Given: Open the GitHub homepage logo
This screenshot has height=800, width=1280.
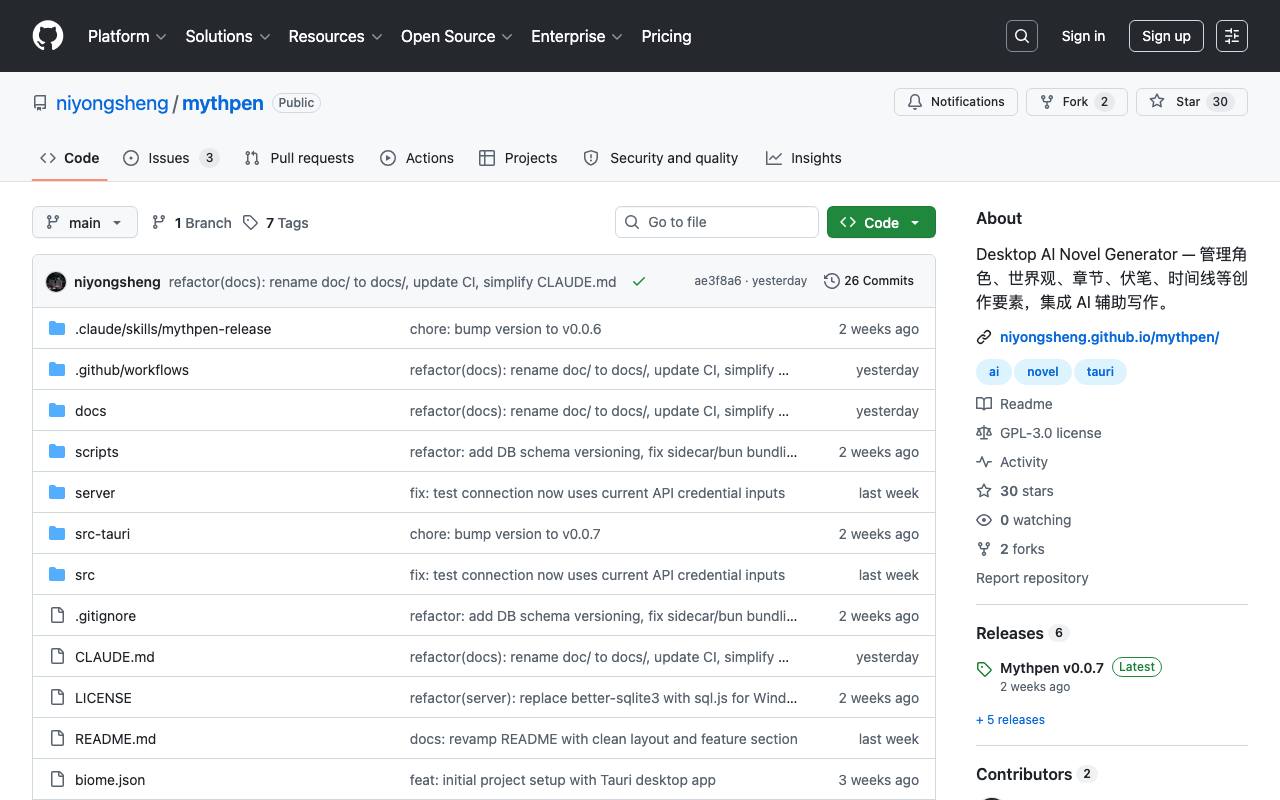Looking at the screenshot, I should point(48,36).
